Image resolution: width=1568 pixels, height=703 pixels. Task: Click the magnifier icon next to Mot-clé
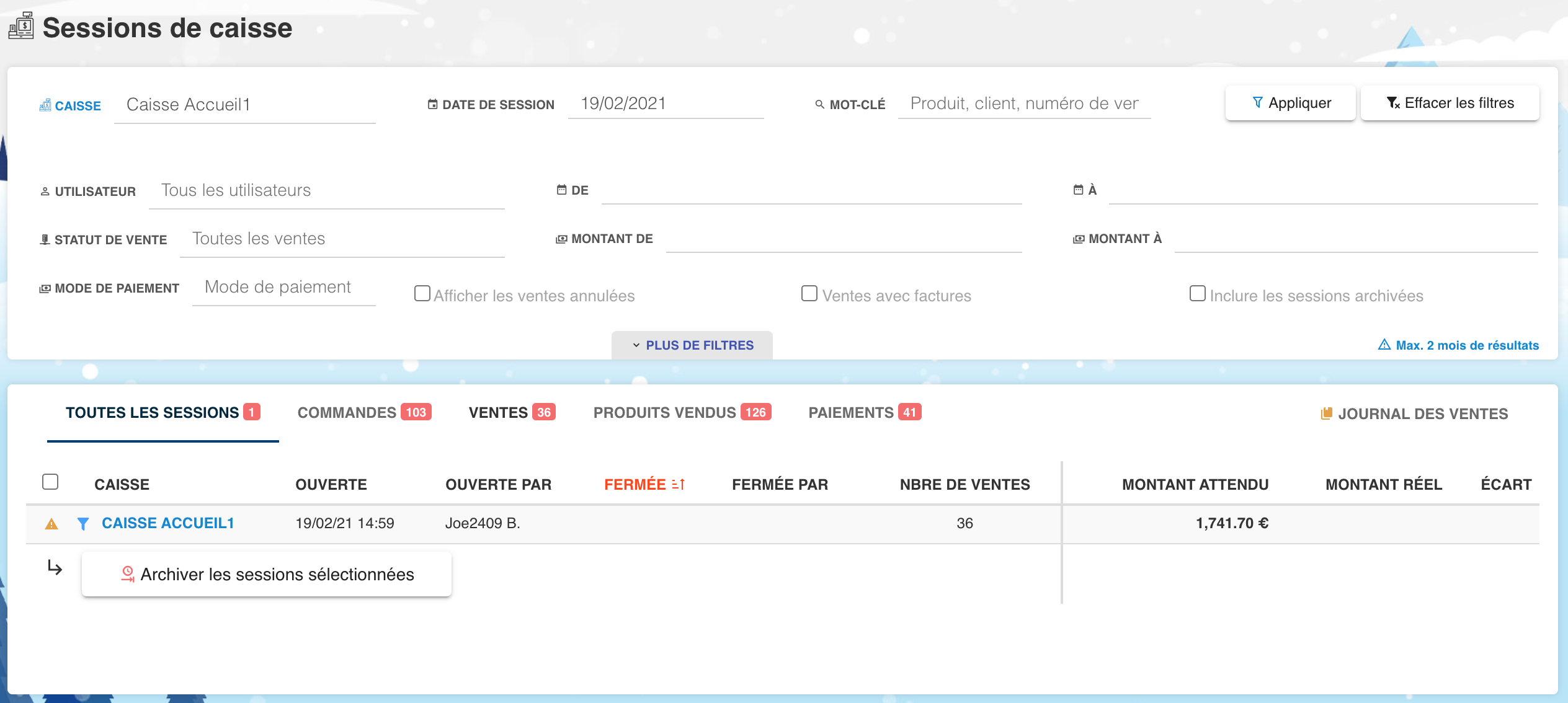(x=819, y=104)
